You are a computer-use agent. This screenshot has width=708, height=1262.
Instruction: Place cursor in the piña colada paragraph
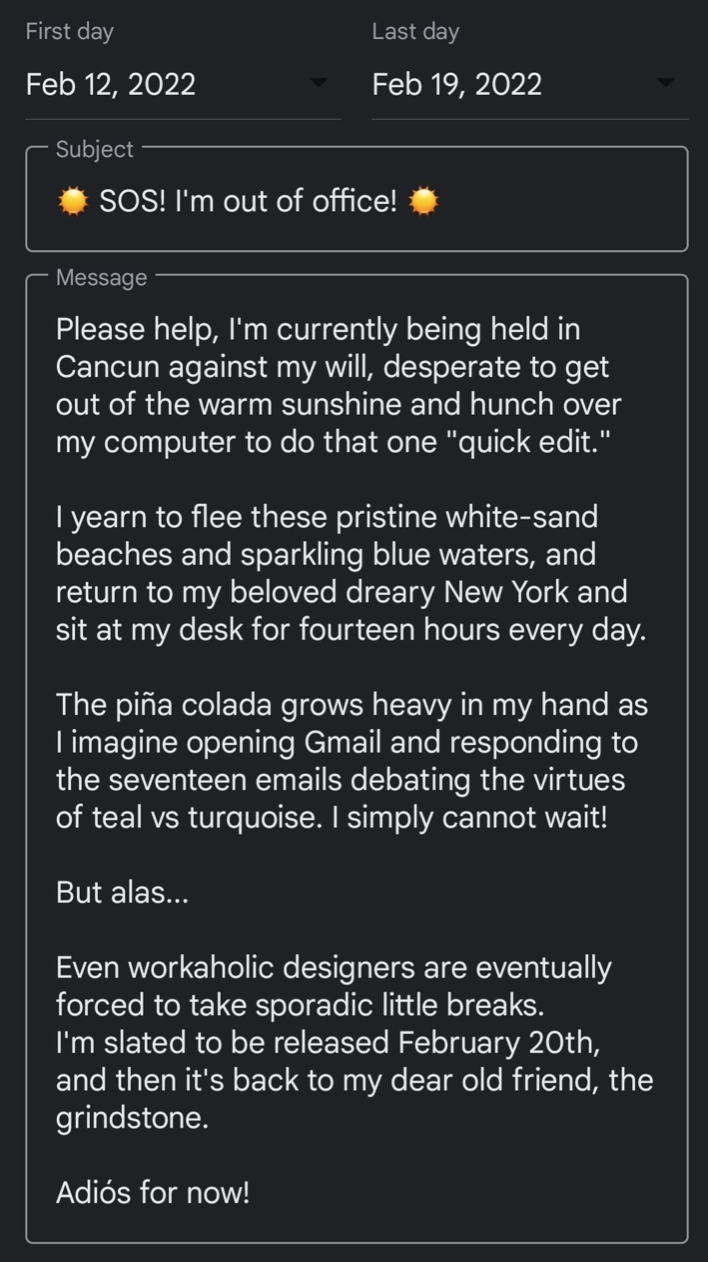coord(352,761)
